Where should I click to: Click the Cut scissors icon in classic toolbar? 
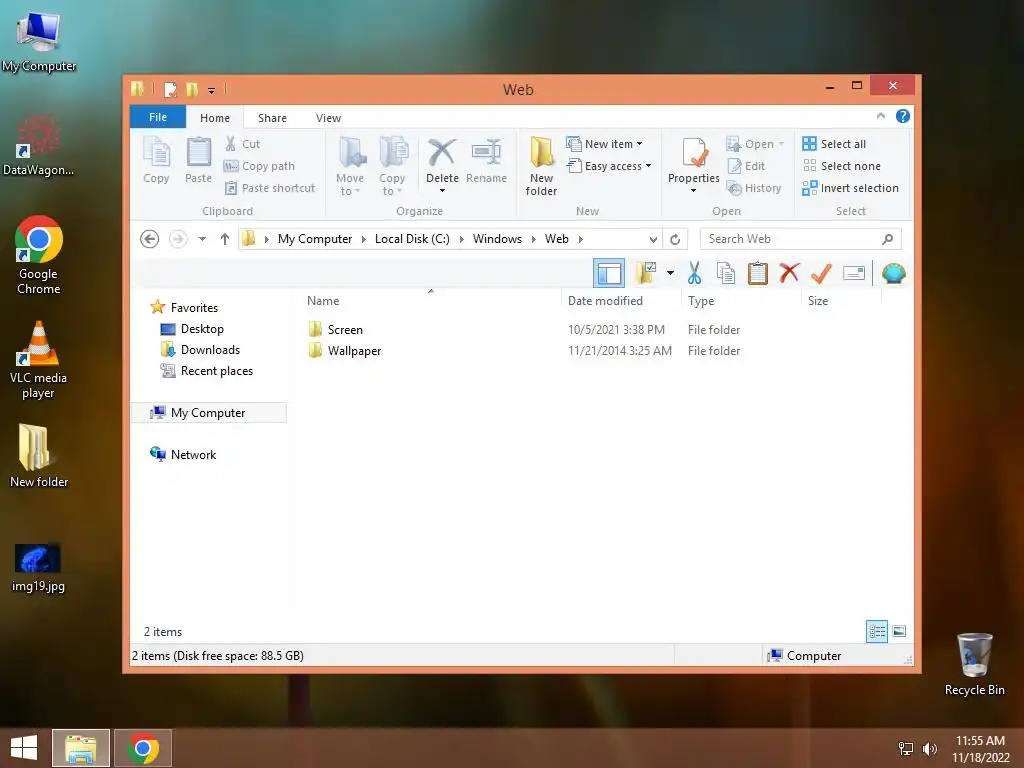coord(694,273)
